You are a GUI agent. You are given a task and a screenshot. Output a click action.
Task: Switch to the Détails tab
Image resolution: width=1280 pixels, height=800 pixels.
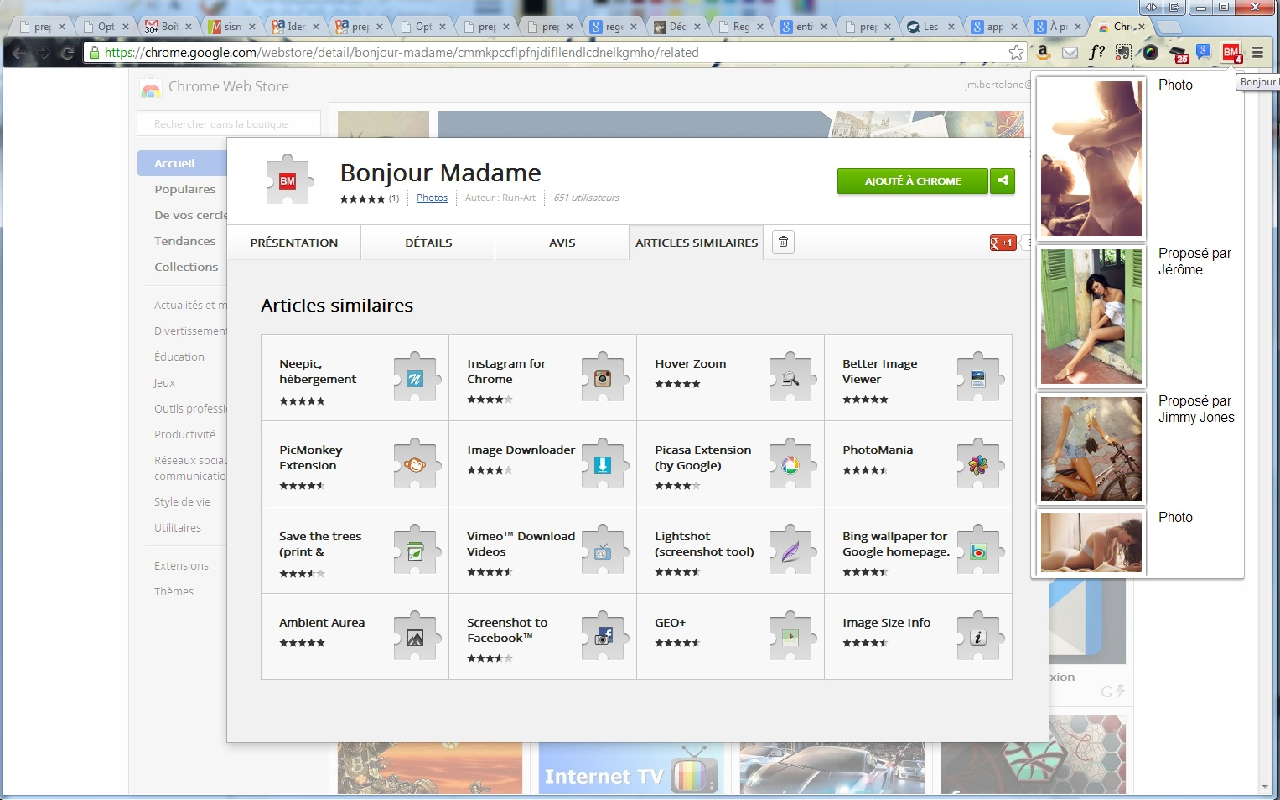(x=428, y=242)
